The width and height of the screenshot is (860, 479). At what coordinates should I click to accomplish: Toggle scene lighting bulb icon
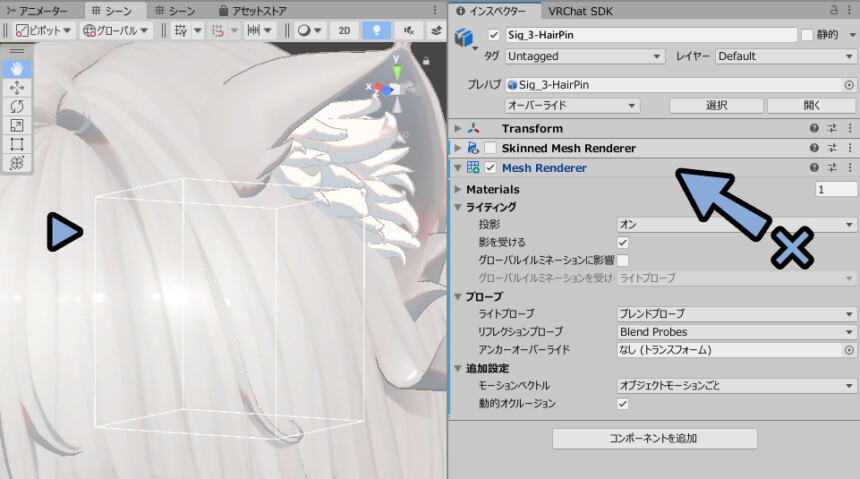pos(376,31)
